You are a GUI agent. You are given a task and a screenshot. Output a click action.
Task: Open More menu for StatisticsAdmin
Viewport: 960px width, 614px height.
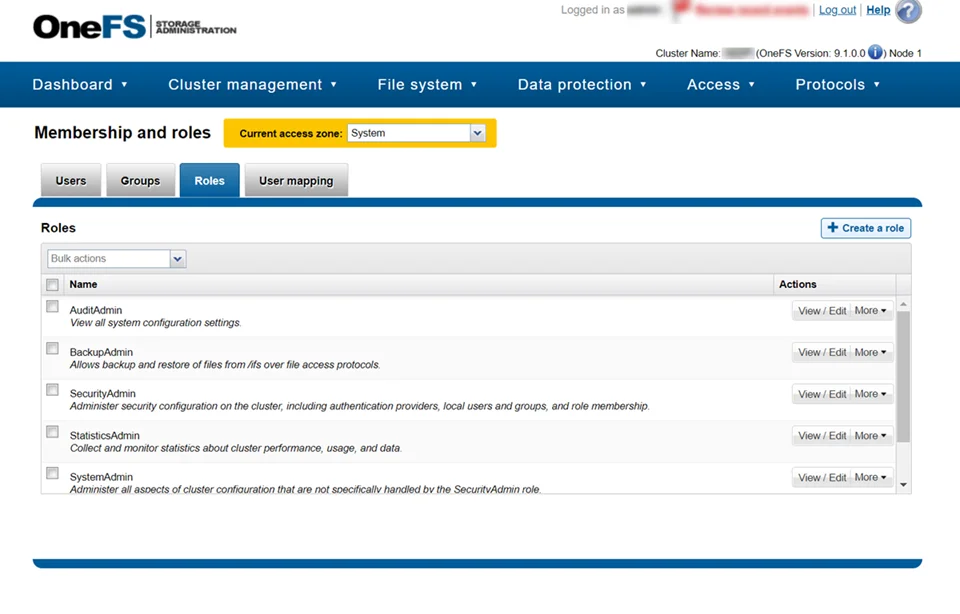coord(871,435)
